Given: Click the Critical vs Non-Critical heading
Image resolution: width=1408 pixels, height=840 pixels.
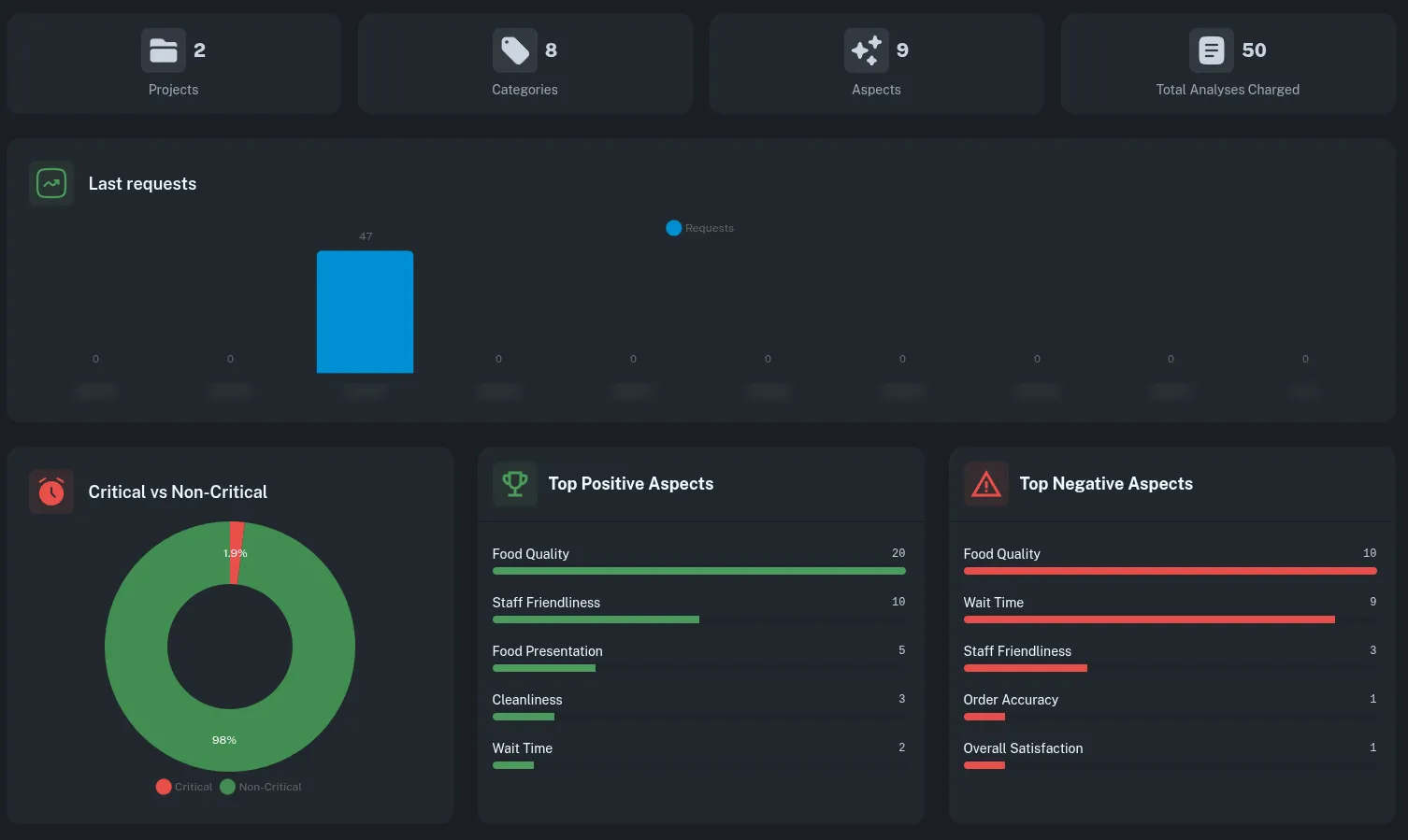Looking at the screenshot, I should [178, 491].
